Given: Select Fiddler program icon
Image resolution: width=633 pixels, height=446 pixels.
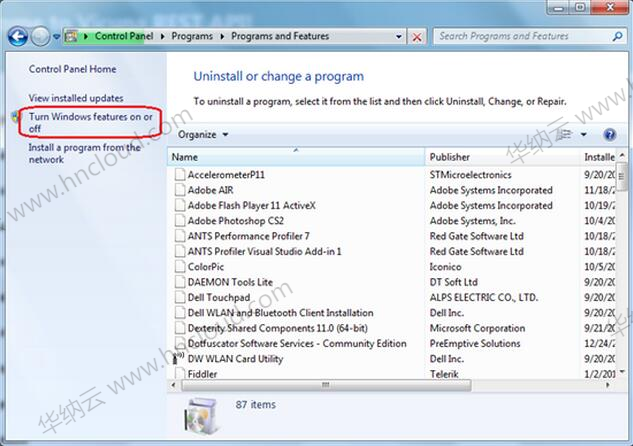Looking at the screenshot, I should click(180, 373).
